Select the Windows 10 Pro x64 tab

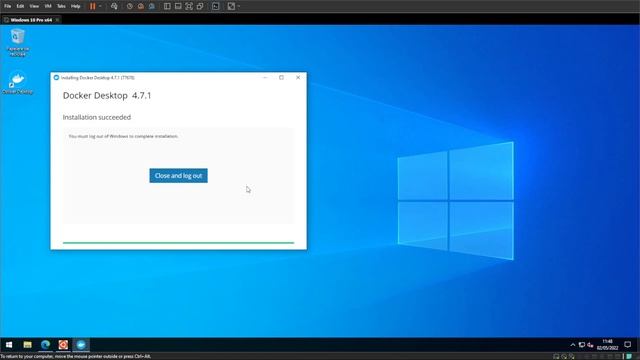(x=31, y=20)
